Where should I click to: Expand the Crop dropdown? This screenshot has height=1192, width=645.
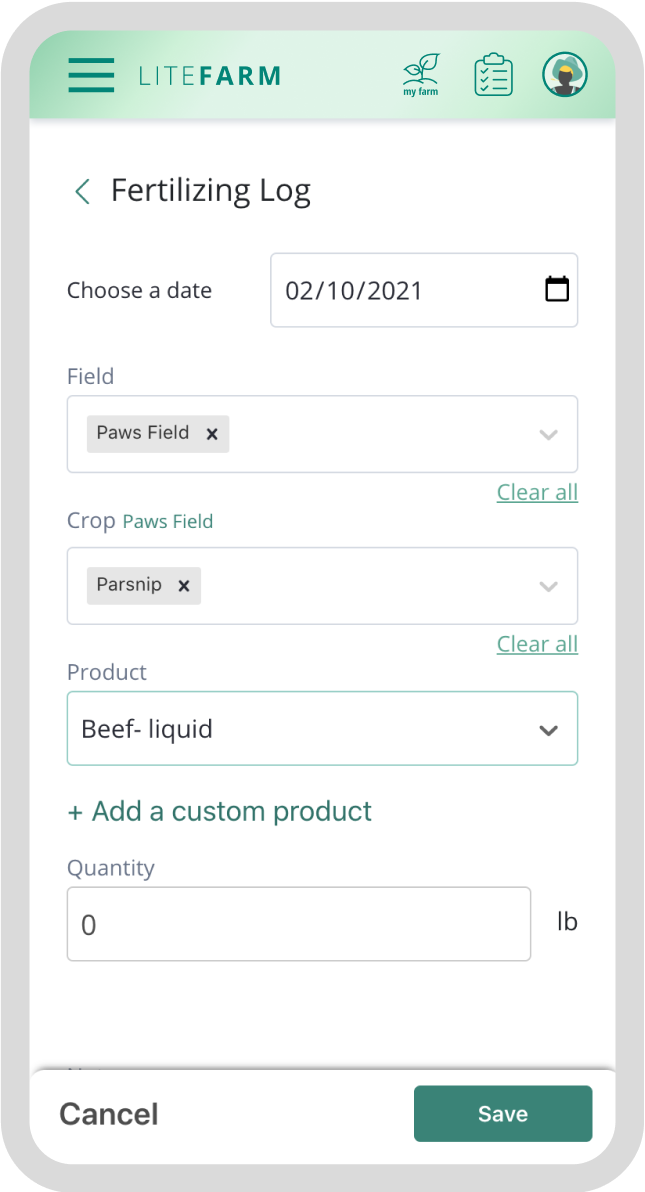548,586
